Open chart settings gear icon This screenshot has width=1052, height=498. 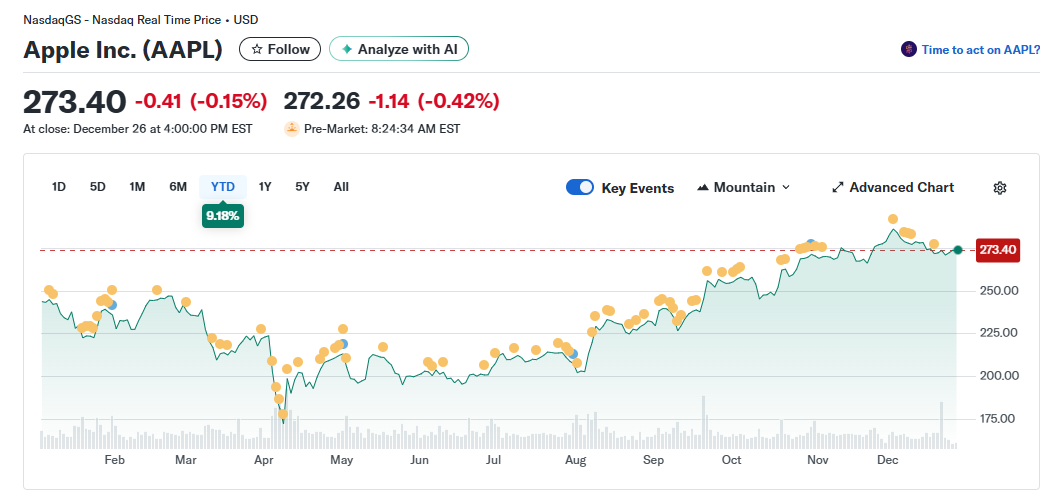click(x=1000, y=187)
